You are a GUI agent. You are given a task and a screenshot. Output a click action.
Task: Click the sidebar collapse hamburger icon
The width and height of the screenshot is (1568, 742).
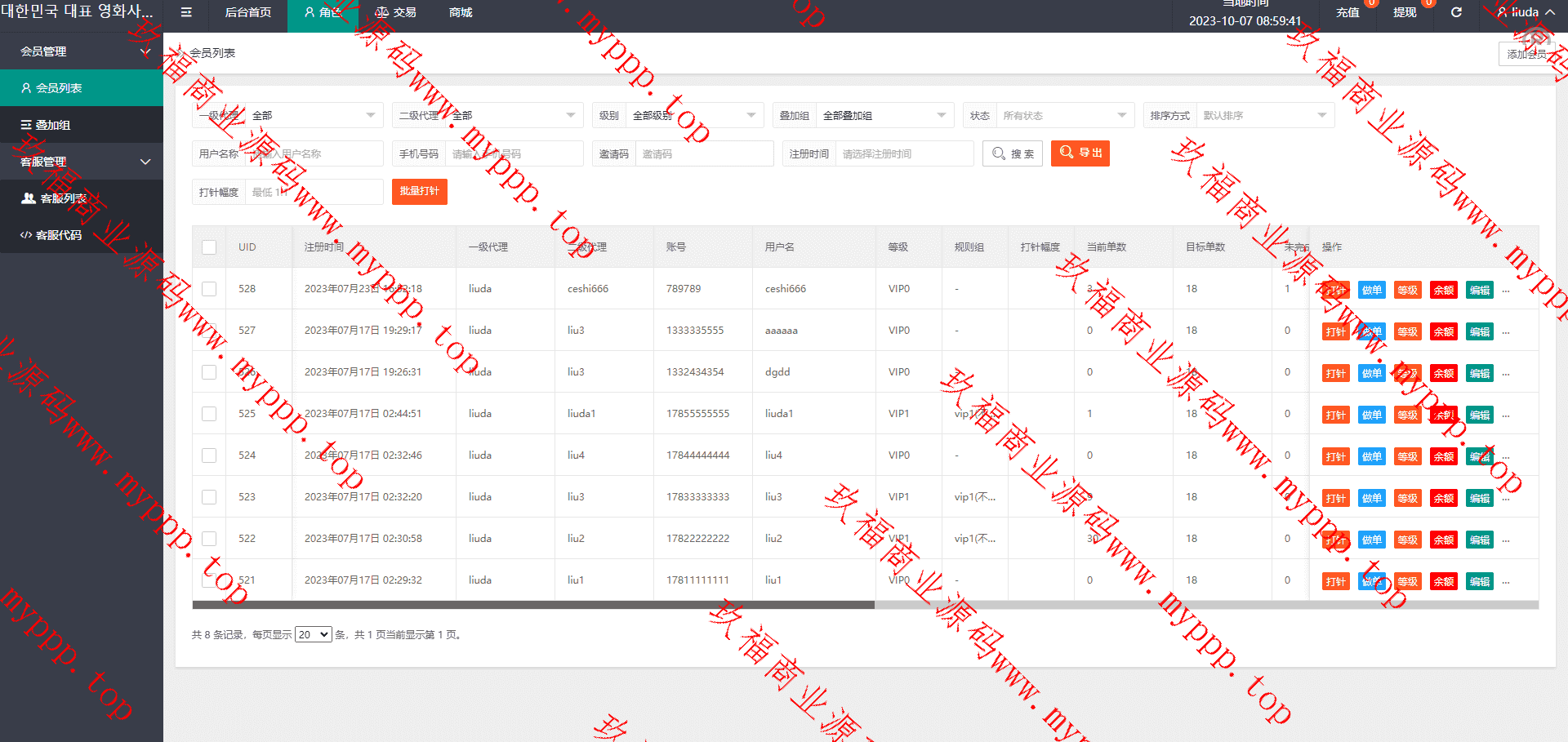coord(186,12)
